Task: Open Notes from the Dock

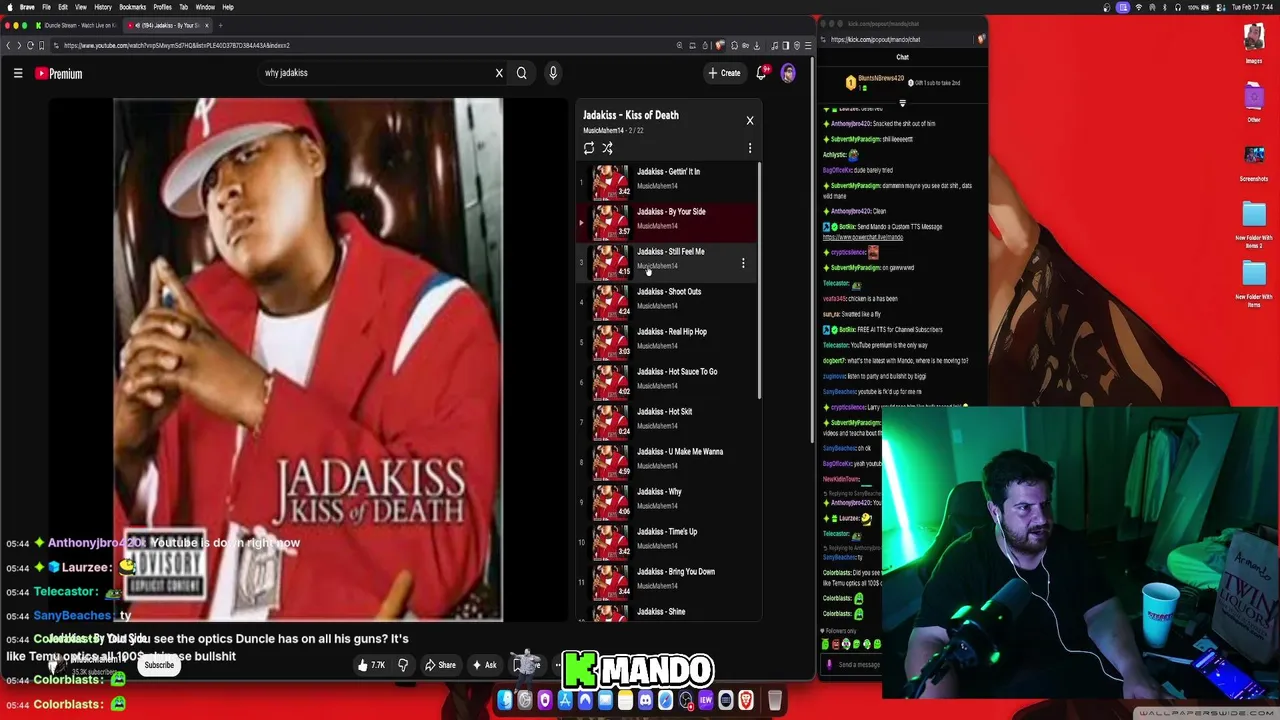Action: pyautogui.click(x=625, y=701)
